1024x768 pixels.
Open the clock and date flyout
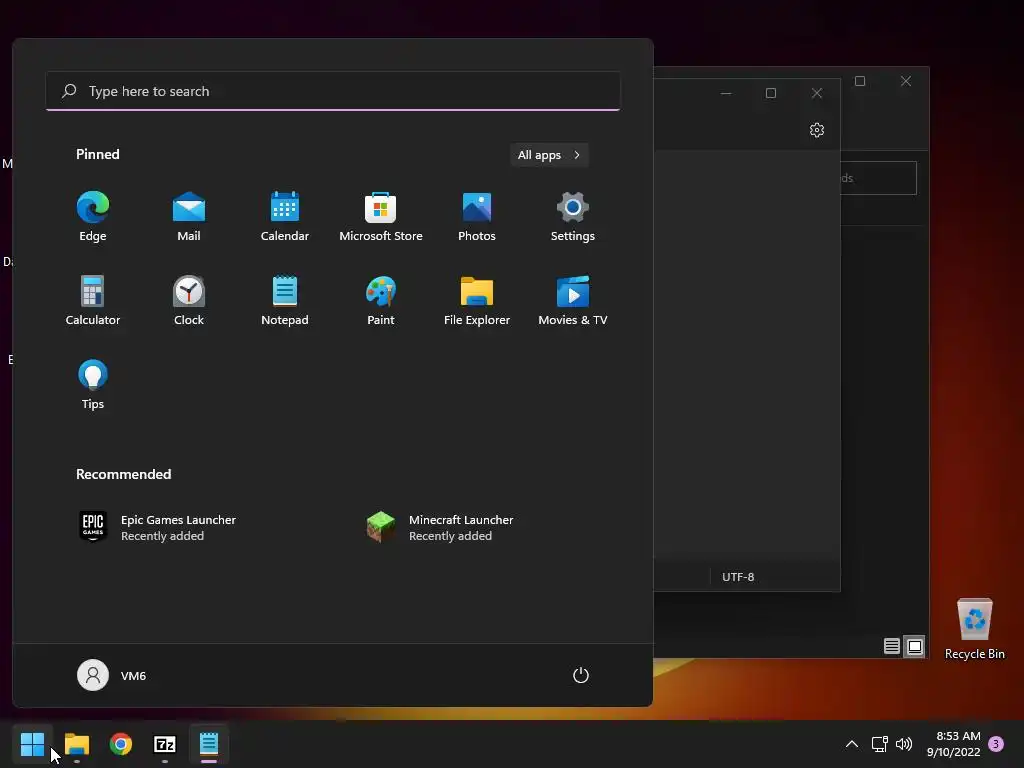coord(953,744)
